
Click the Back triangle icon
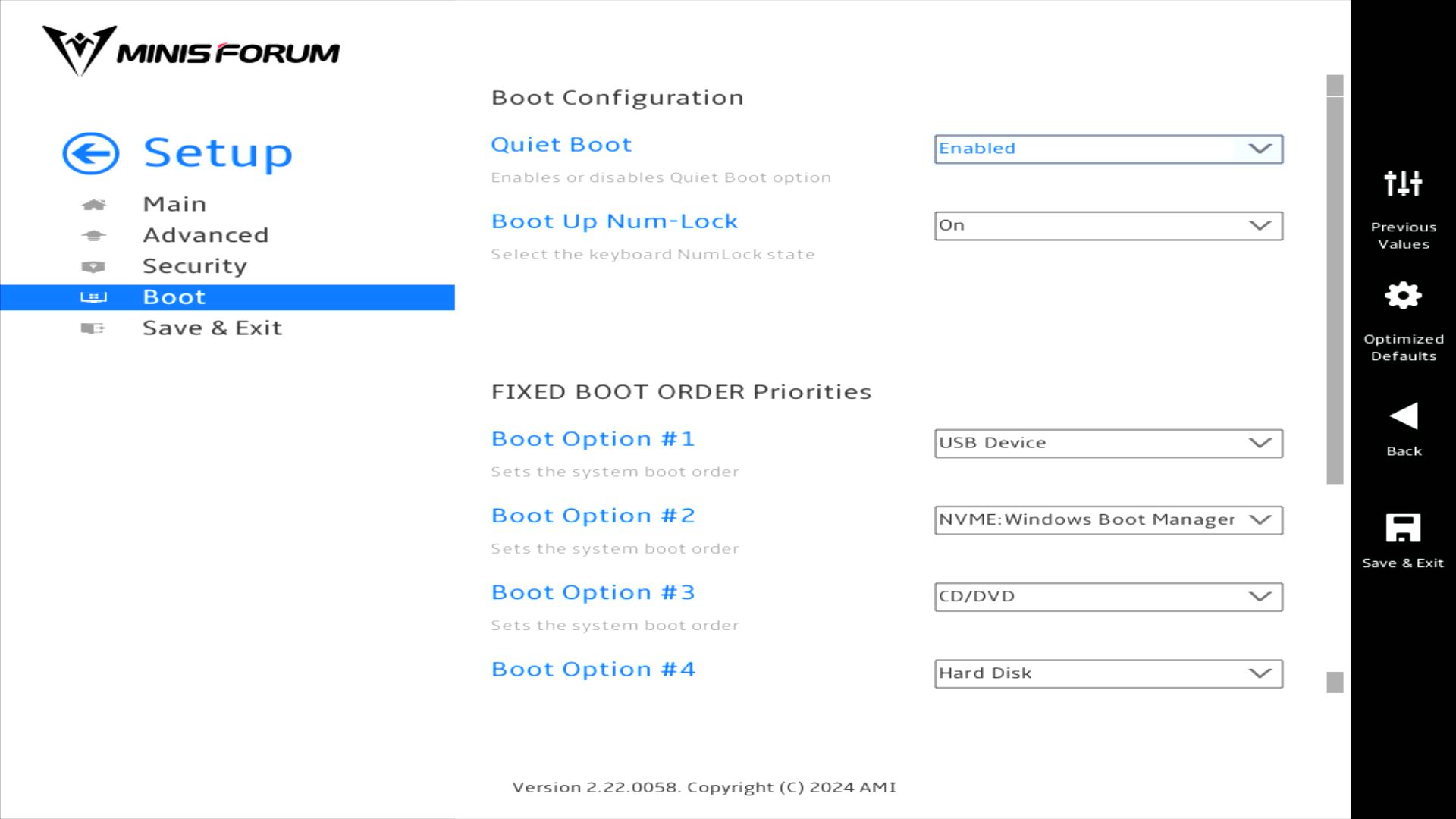pos(1403,416)
